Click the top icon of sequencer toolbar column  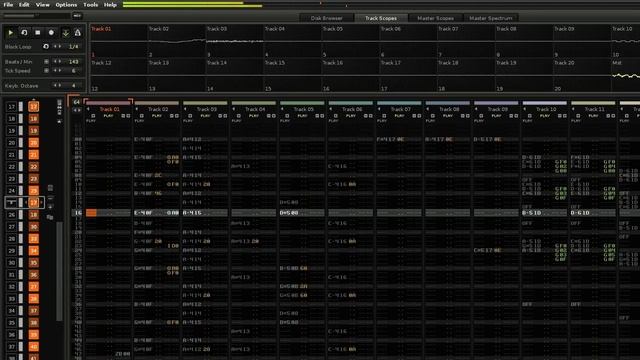click(x=60, y=102)
